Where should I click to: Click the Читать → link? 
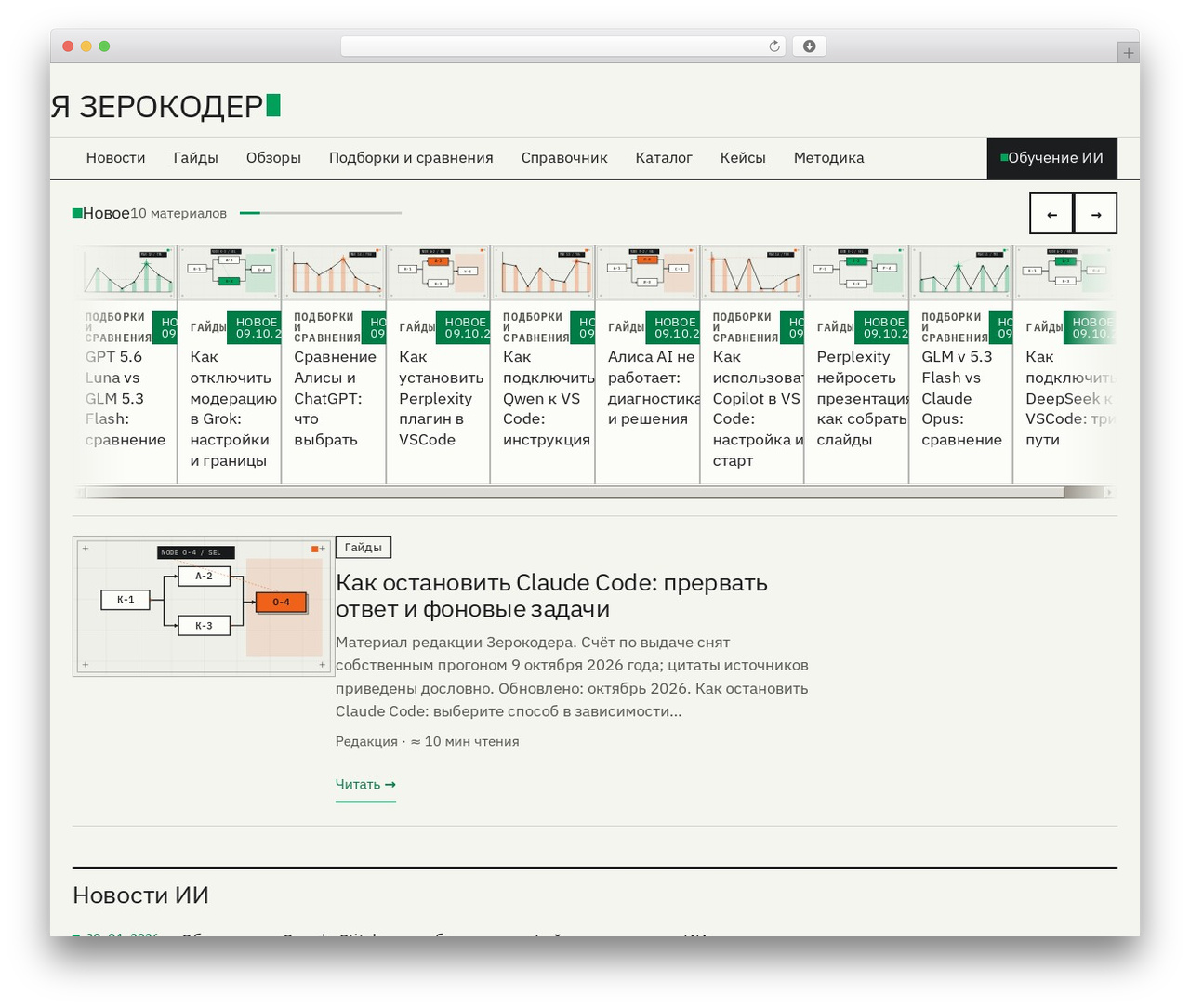pos(365,785)
